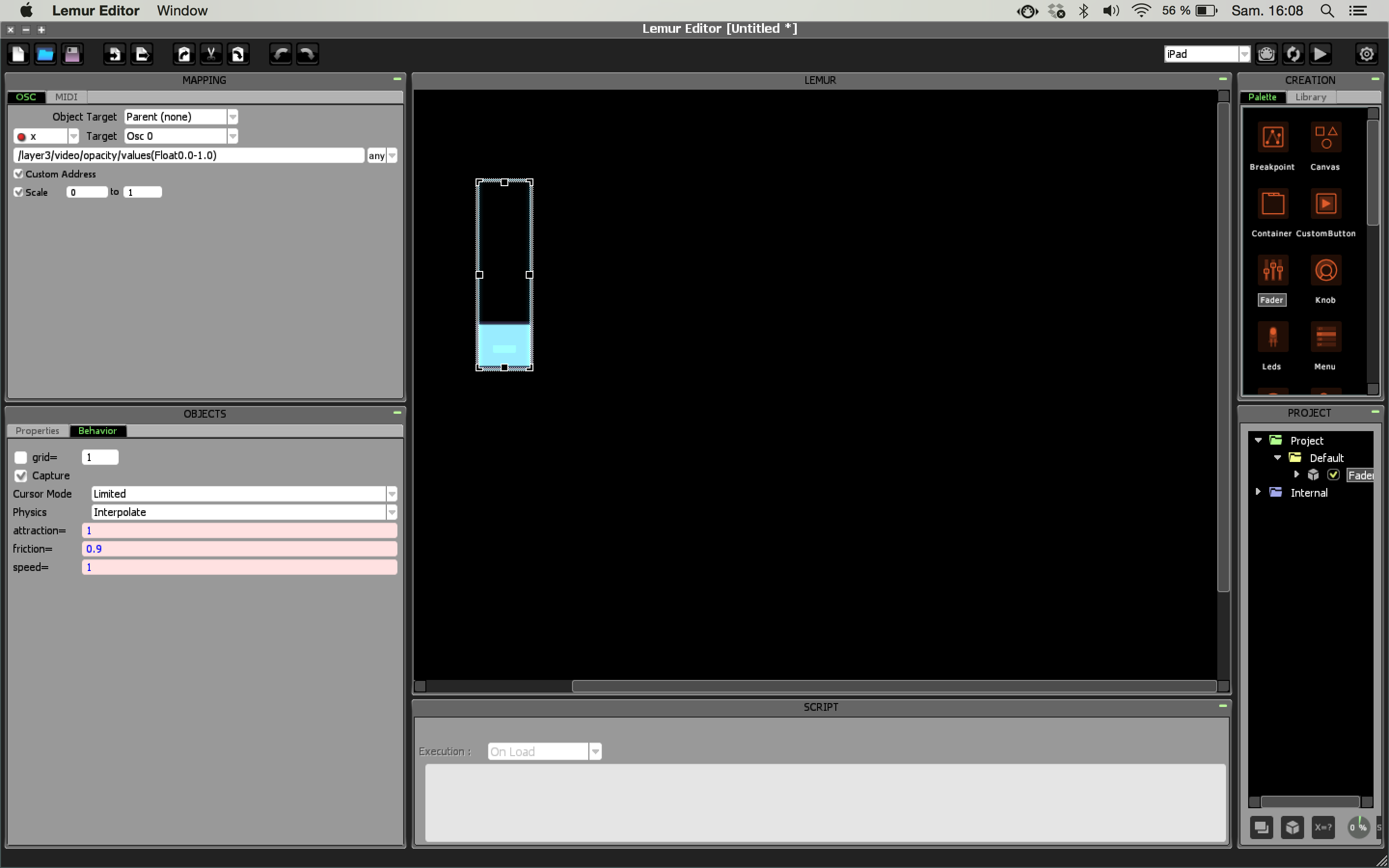Uncheck the Custom Address checkbox
This screenshot has width=1389, height=868.
tap(19, 174)
